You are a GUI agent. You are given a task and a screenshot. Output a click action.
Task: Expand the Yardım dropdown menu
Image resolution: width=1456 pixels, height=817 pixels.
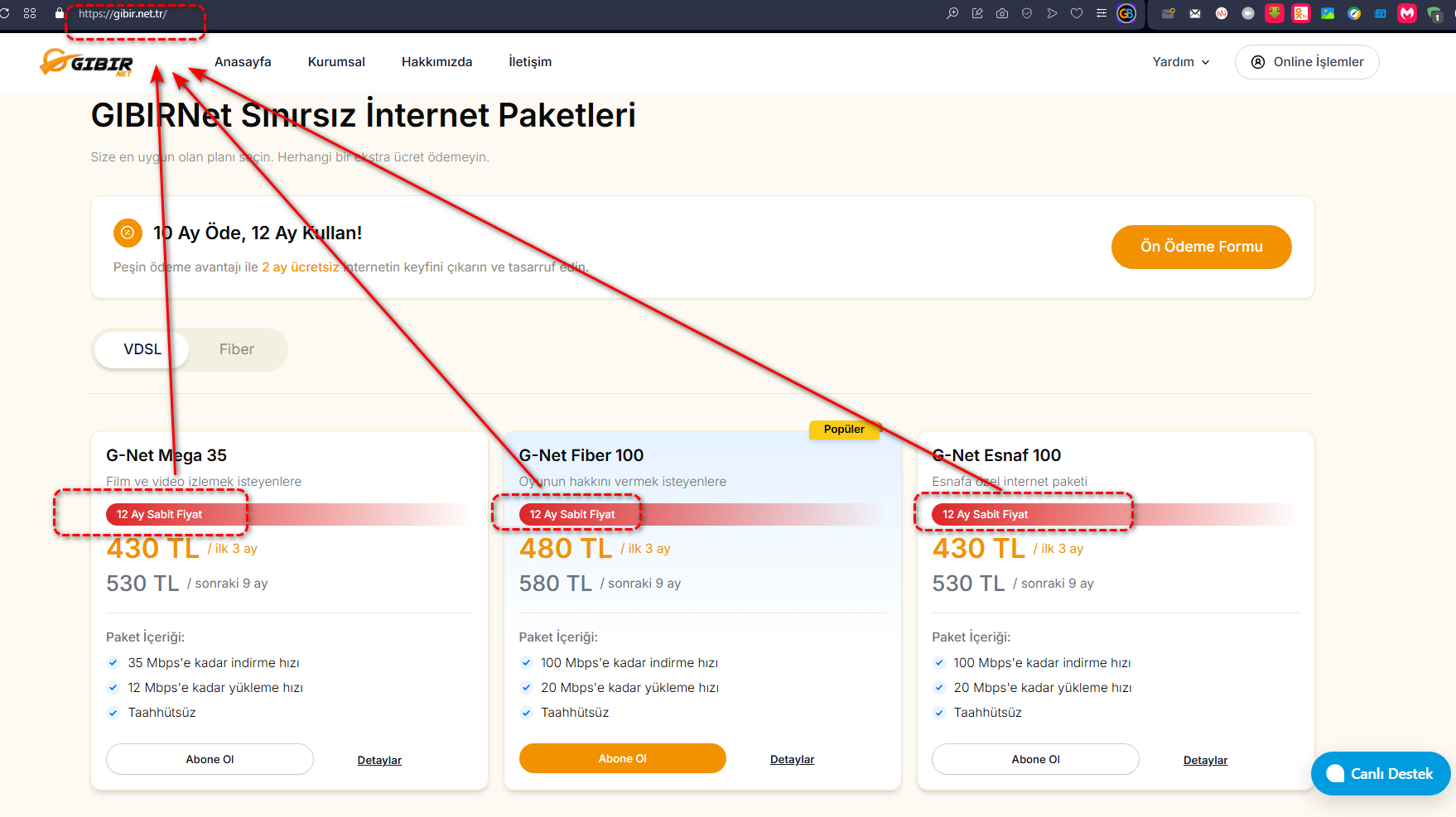point(1180,62)
